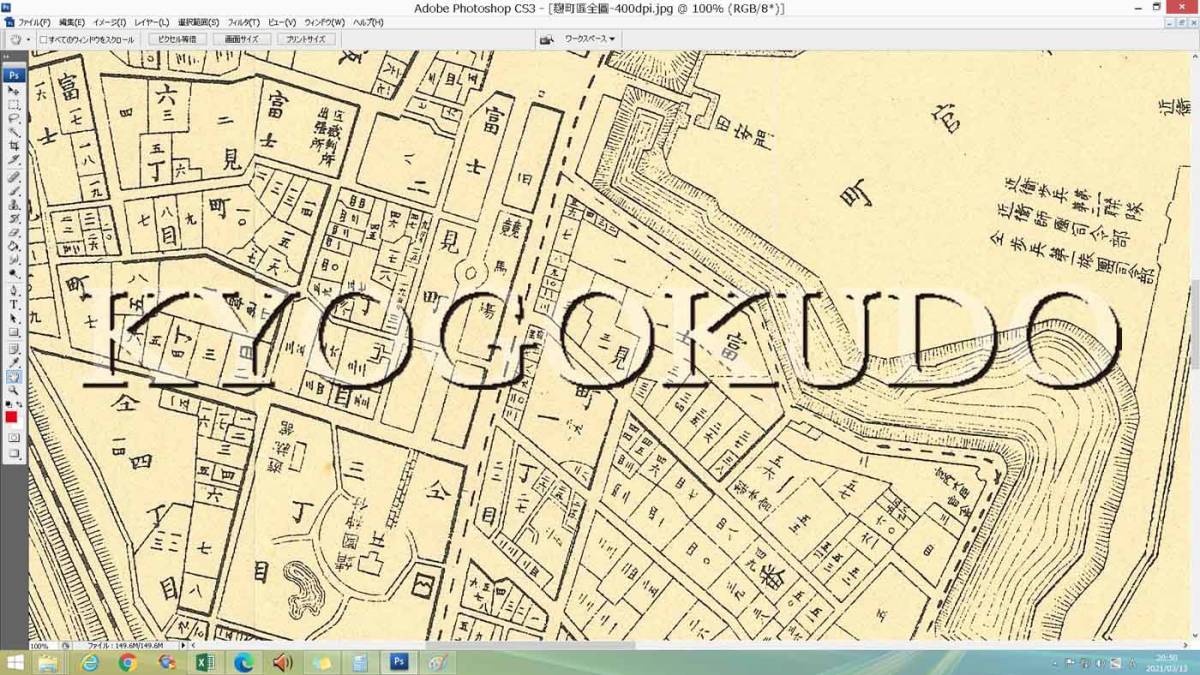
Task: Select the History Brush tool
Action: [14, 216]
